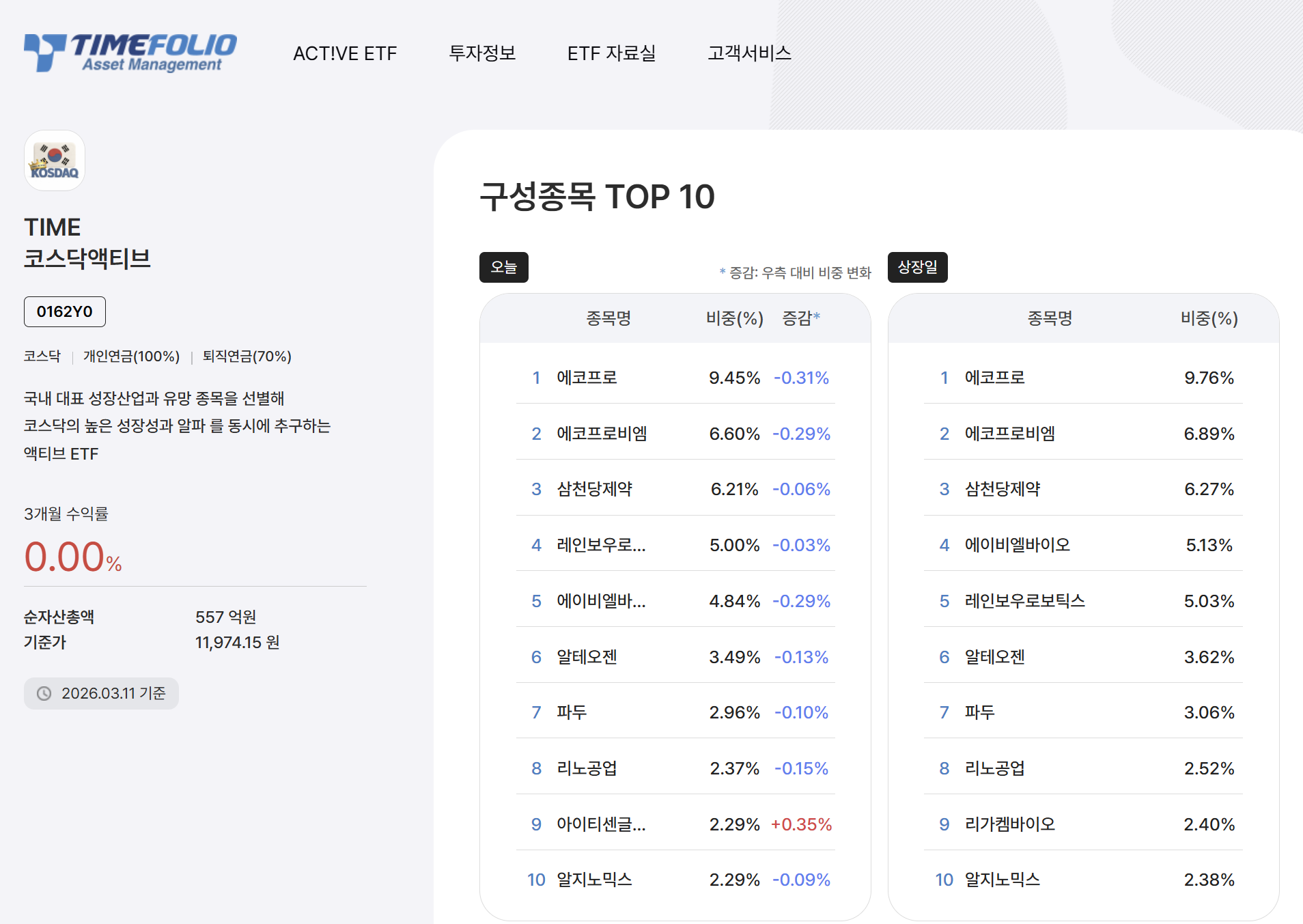
Task: Click 에이비엘바이오 in the listing-day table
Action: 1018,545
